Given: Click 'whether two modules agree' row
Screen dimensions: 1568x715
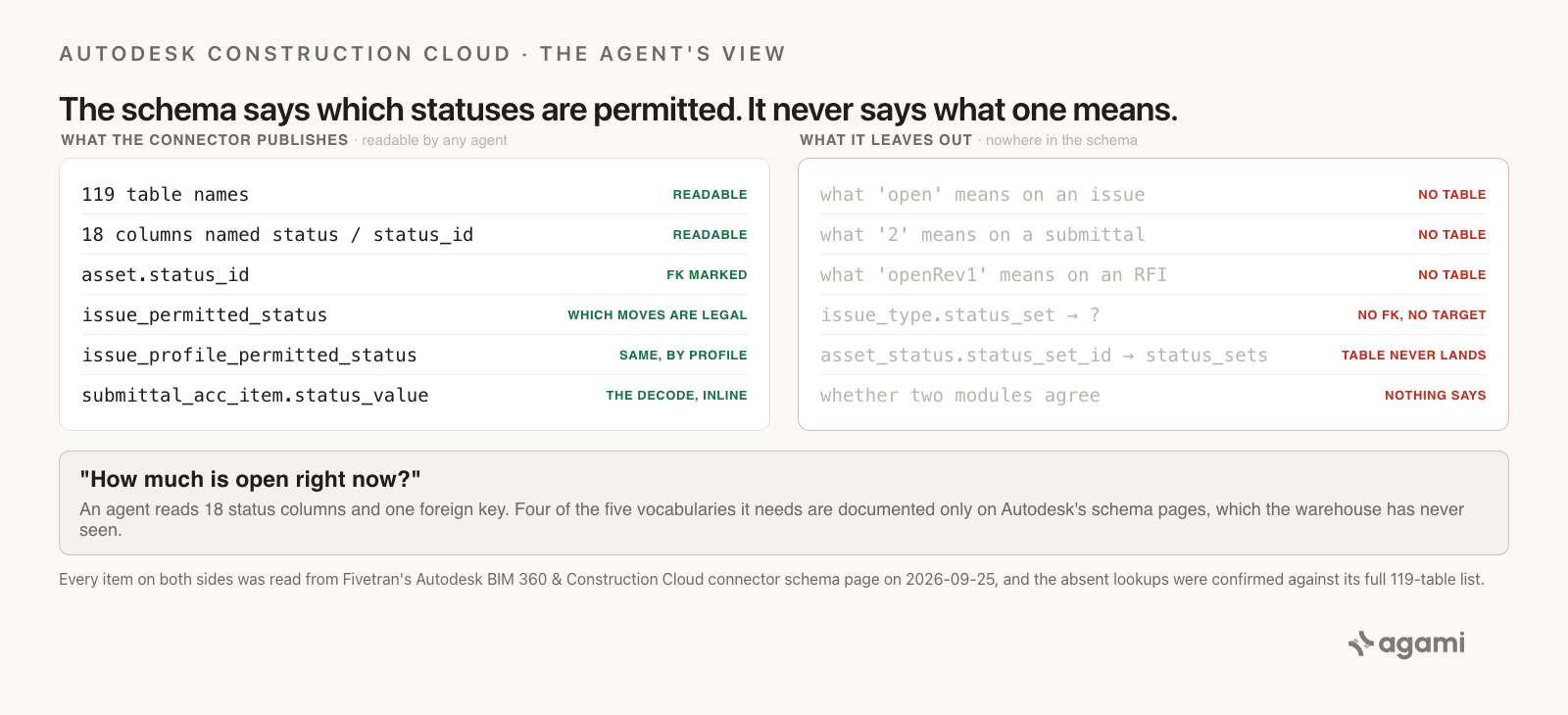Looking at the screenshot, I should [x=960, y=395].
